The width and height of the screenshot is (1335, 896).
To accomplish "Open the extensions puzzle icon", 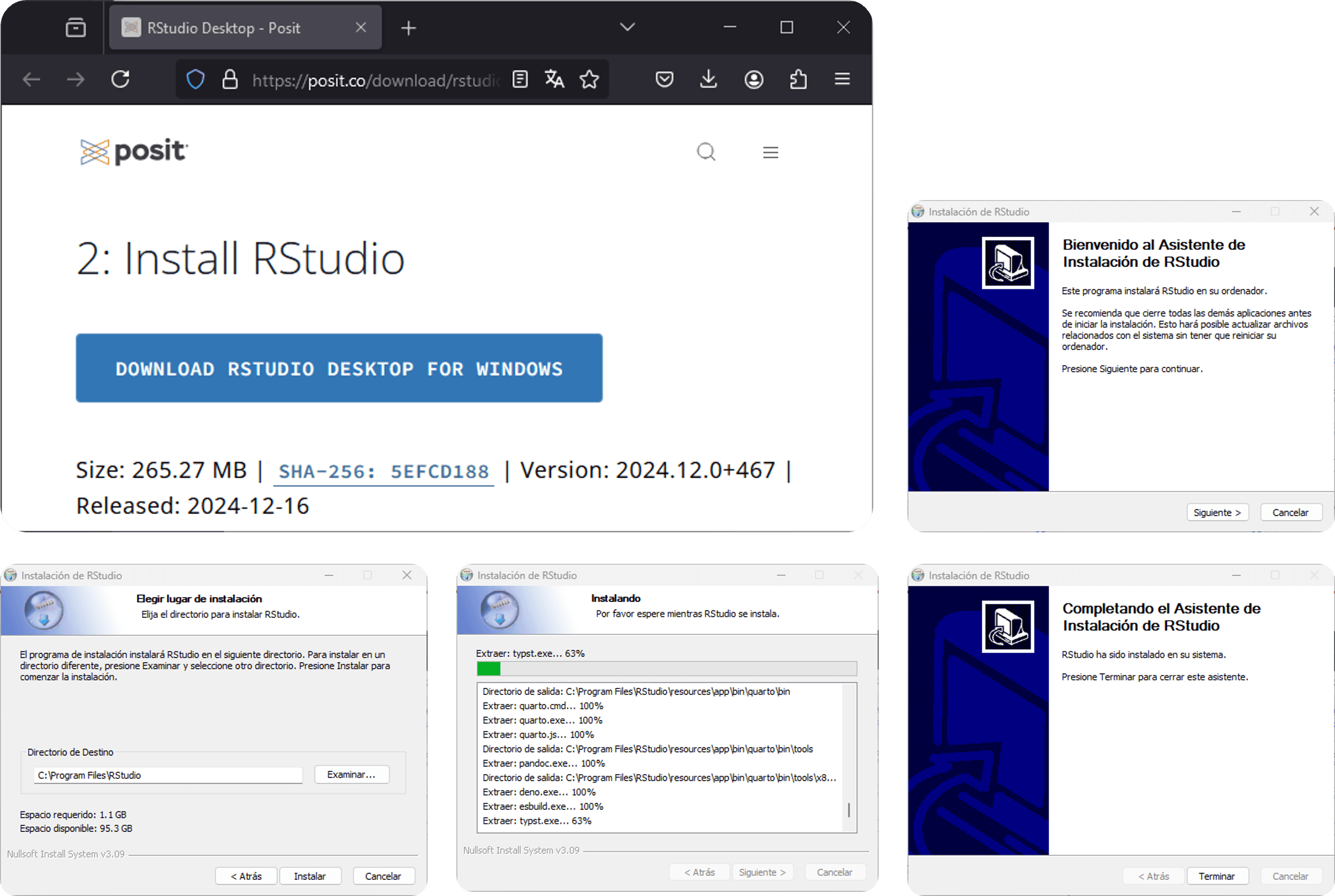I will [798, 79].
